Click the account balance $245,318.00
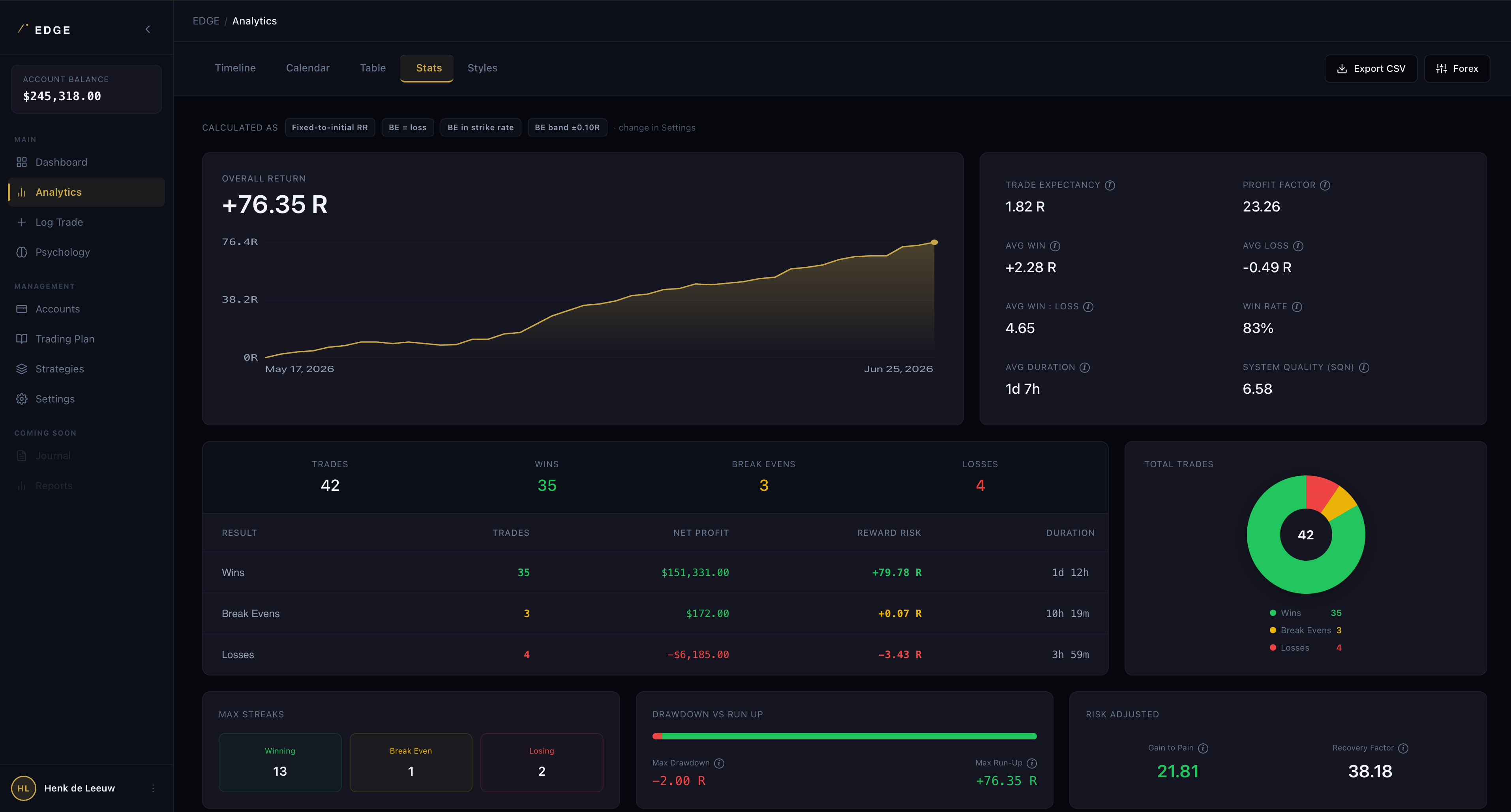Viewport: 1511px width, 812px height. (62, 96)
